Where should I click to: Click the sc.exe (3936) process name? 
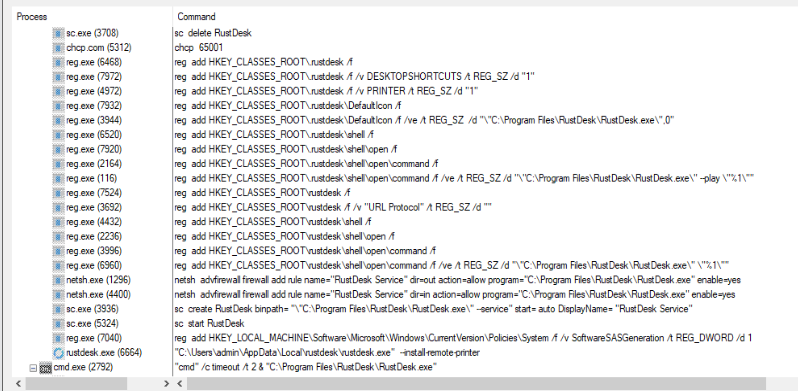coord(92,309)
